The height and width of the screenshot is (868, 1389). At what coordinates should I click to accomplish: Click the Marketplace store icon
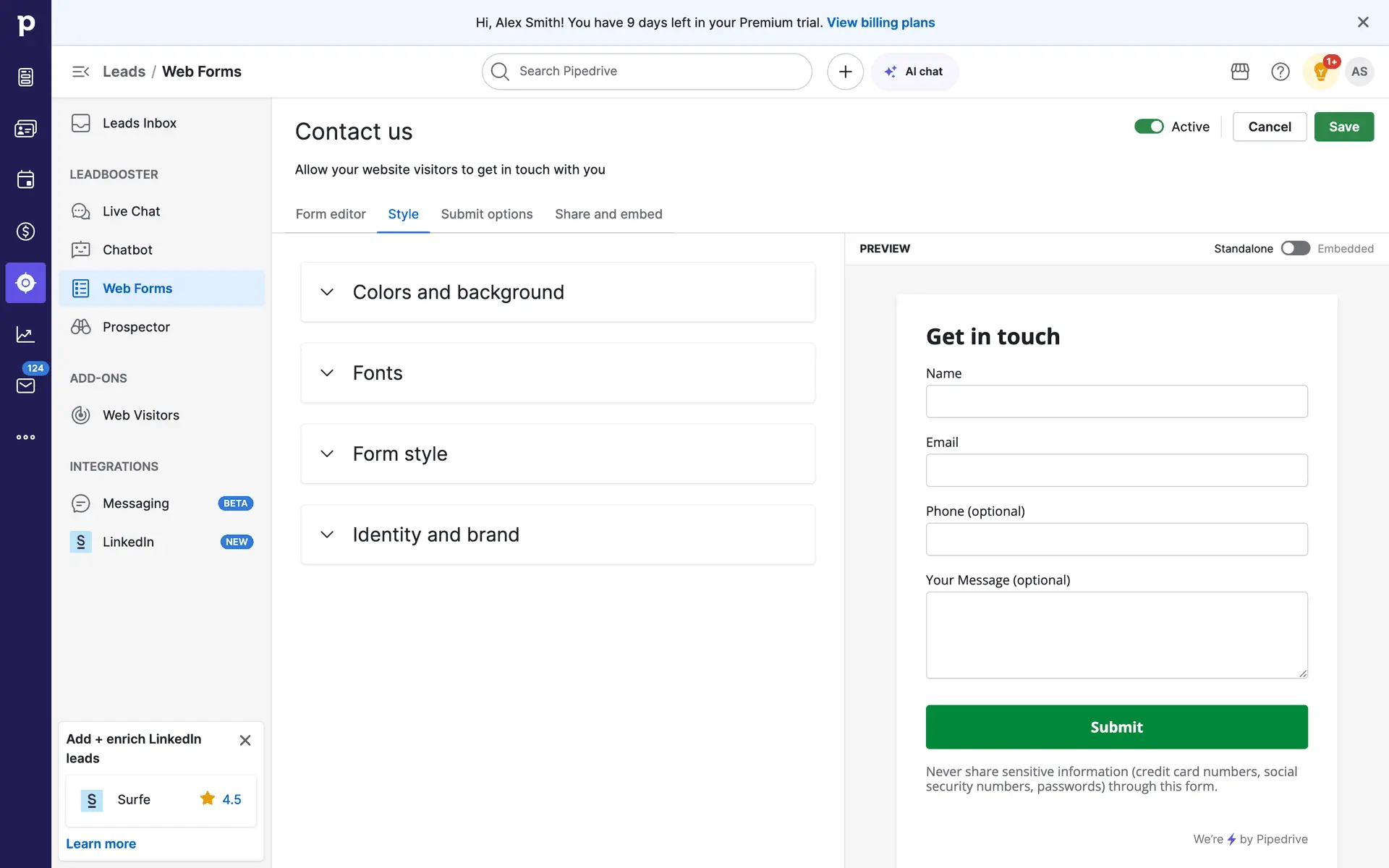[1240, 72]
